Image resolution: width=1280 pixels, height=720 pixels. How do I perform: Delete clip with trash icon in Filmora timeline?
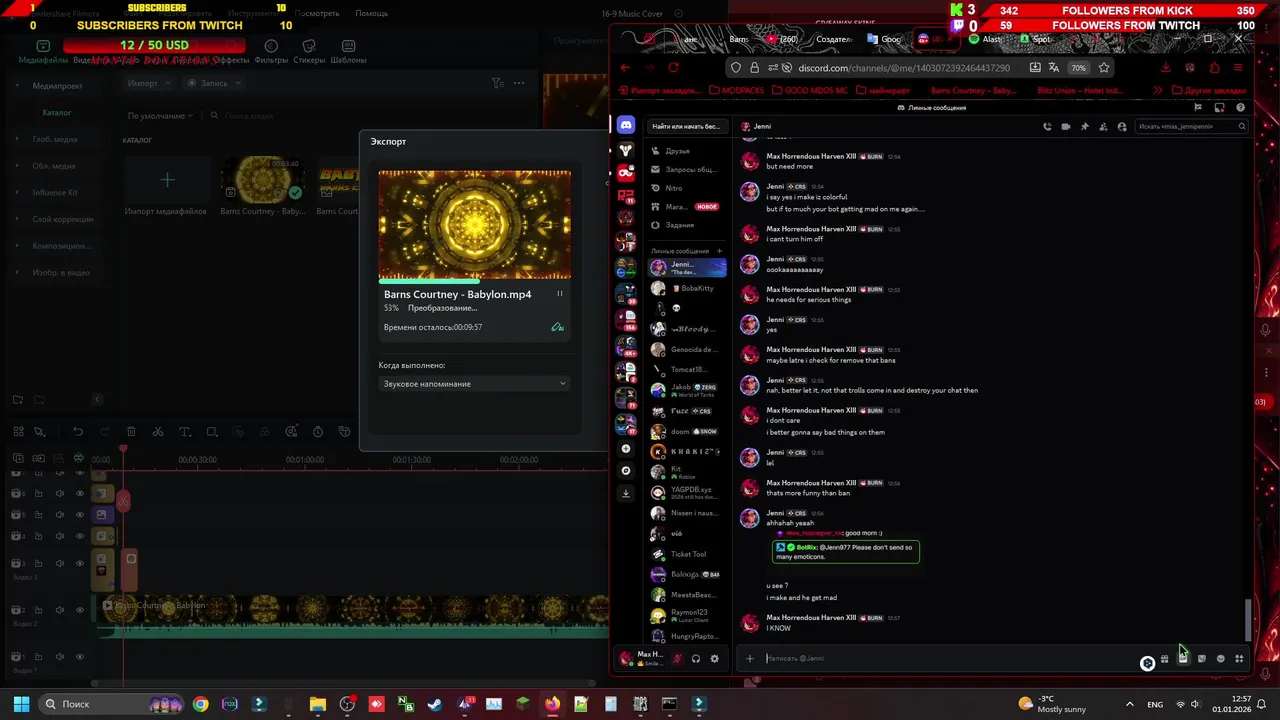(131, 432)
